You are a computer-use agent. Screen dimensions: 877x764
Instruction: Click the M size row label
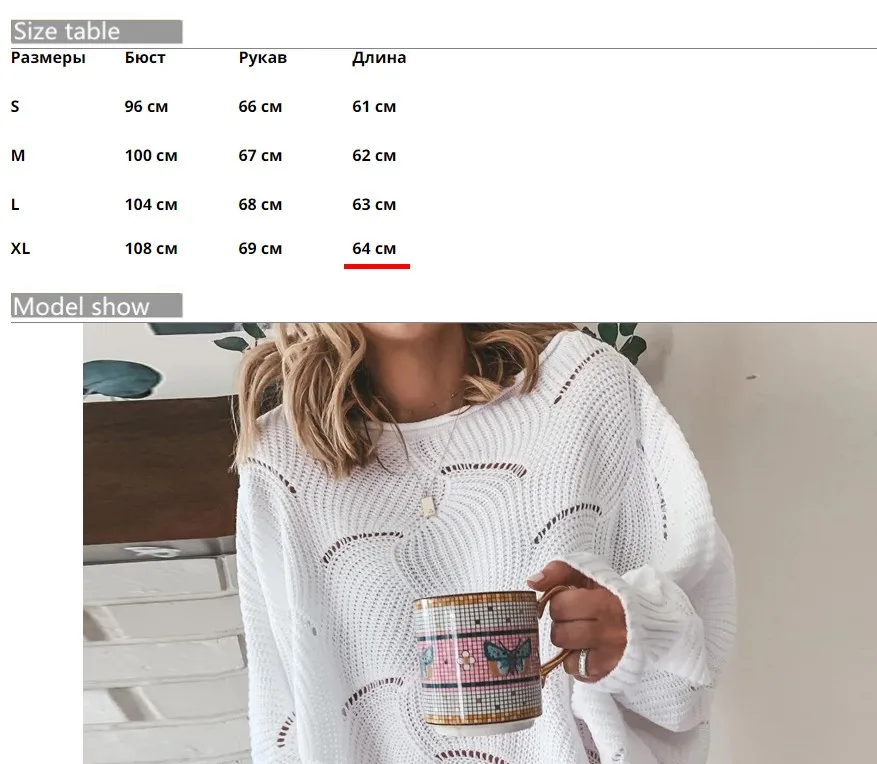(18, 155)
